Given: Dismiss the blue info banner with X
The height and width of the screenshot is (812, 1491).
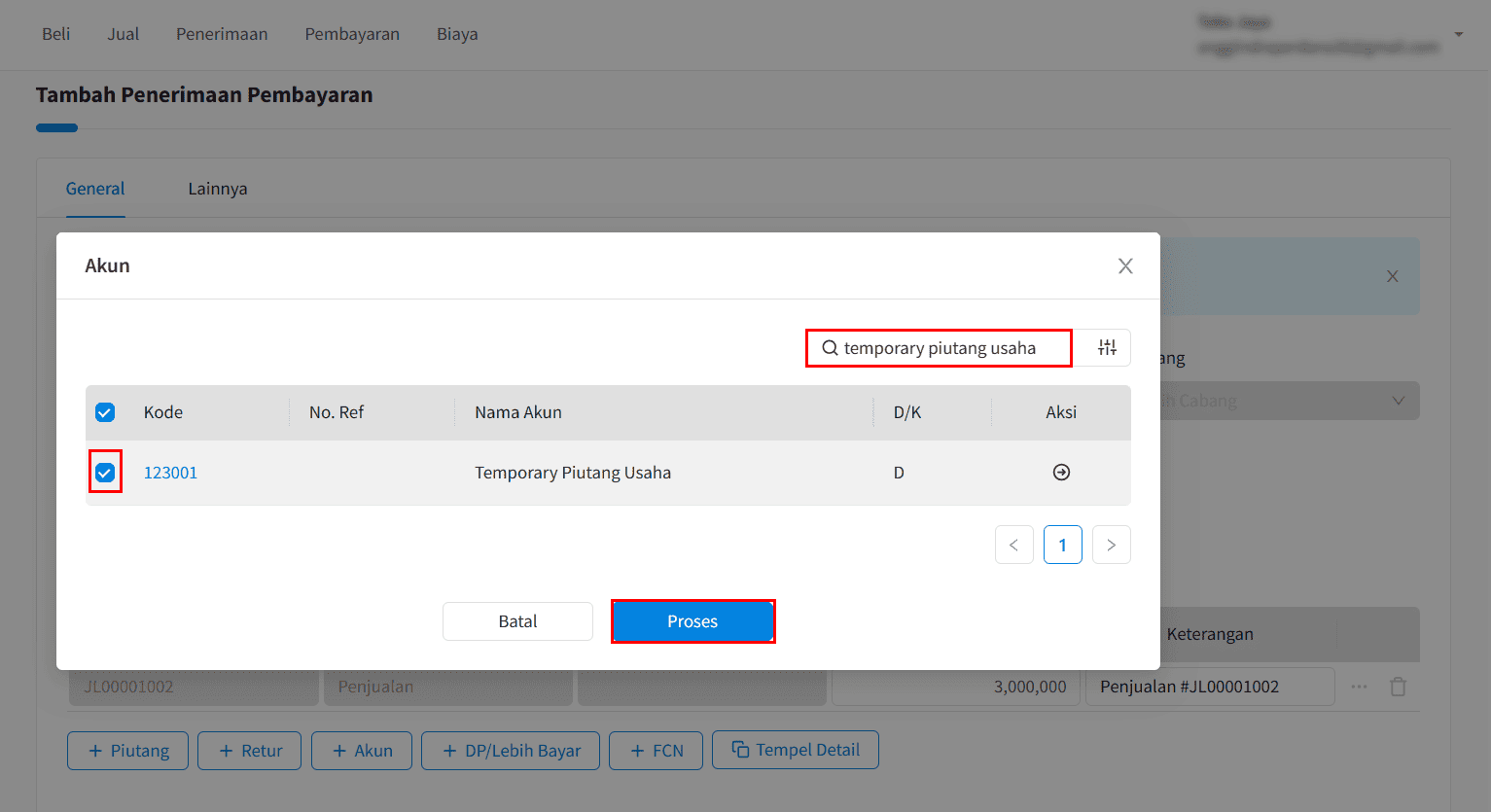Looking at the screenshot, I should click(x=1392, y=276).
